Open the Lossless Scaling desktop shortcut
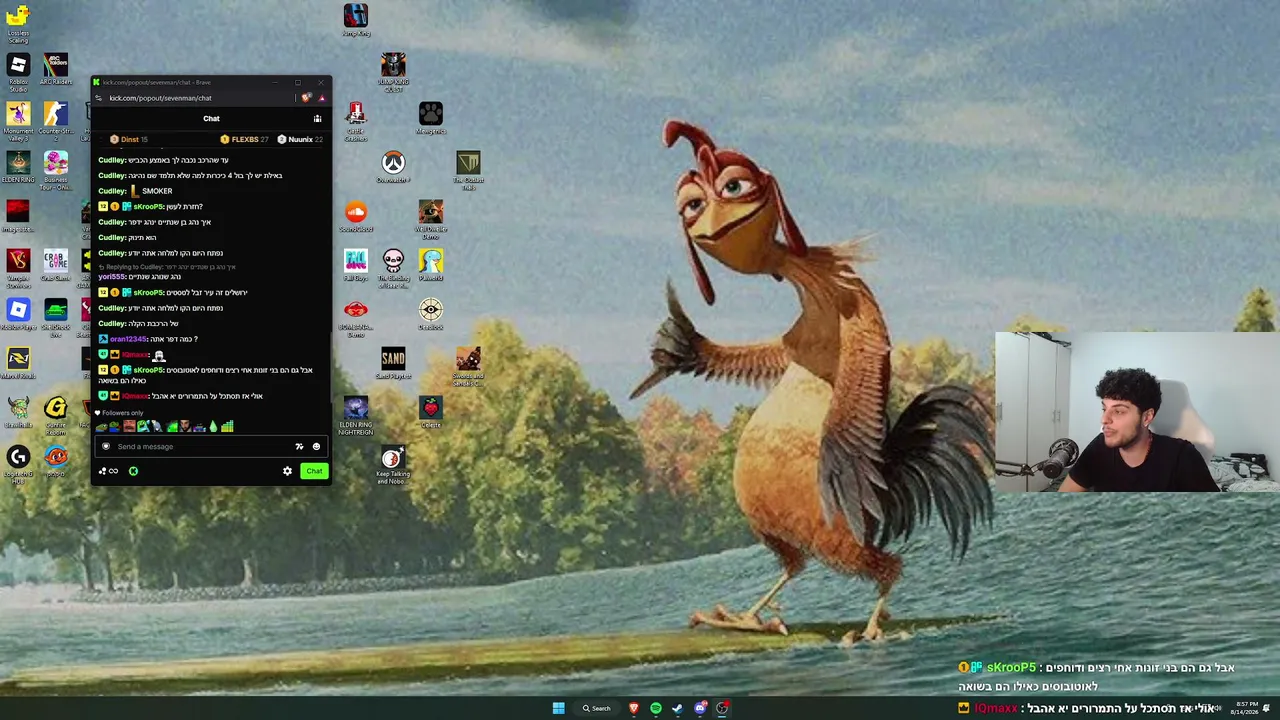Viewport: 1280px width, 720px height. click(x=18, y=22)
